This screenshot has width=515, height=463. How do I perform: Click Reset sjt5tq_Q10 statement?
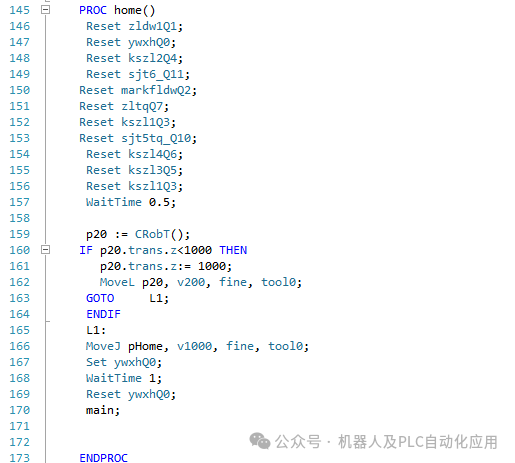click(138, 138)
